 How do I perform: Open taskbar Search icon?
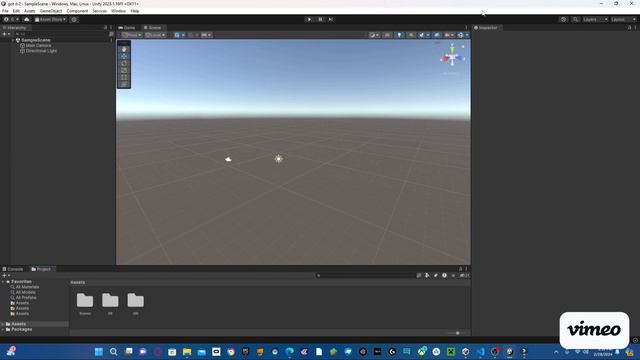[x=113, y=351]
